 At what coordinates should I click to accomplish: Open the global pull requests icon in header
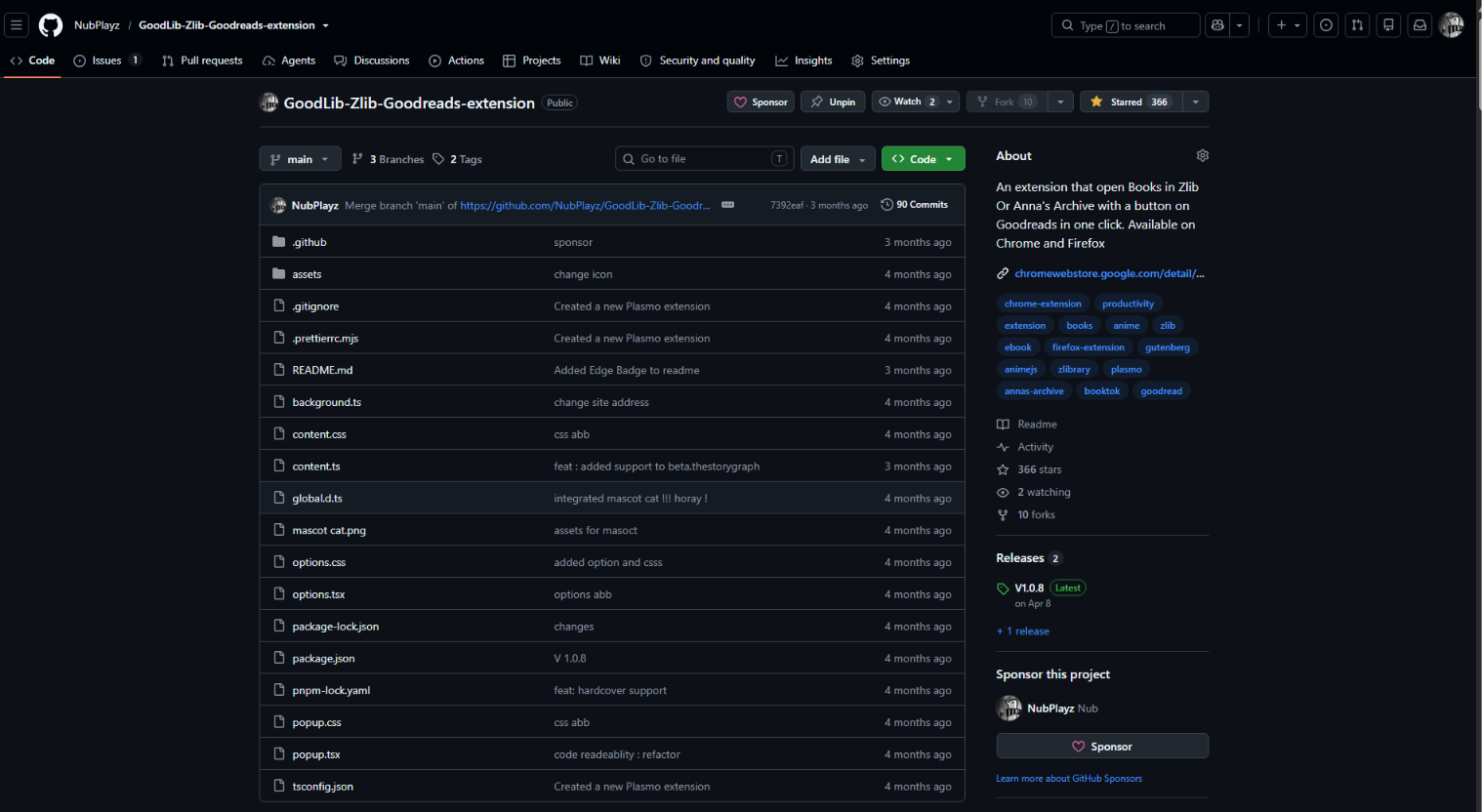[x=1357, y=25]
